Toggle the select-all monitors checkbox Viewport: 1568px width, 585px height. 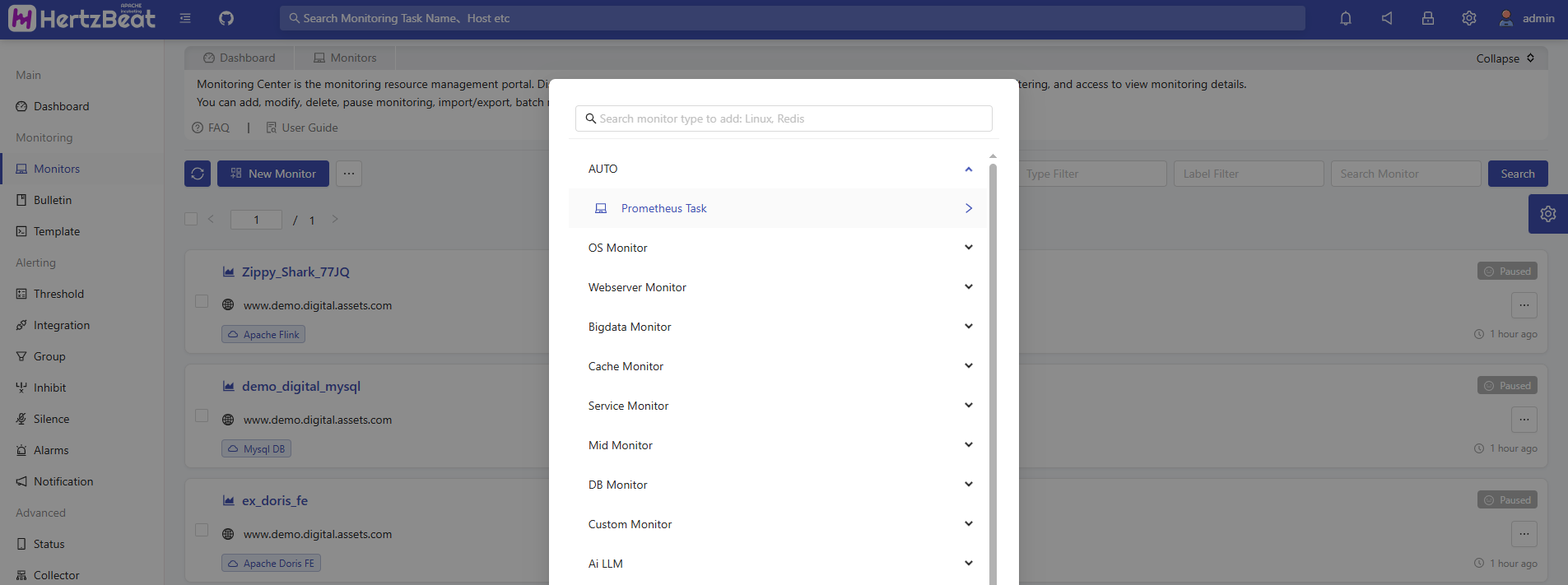point(191,219)
